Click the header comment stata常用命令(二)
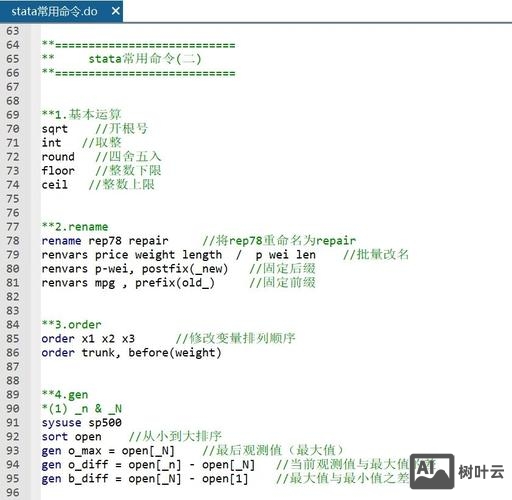The width and height of the screenshot is (512, 500). 145,59
